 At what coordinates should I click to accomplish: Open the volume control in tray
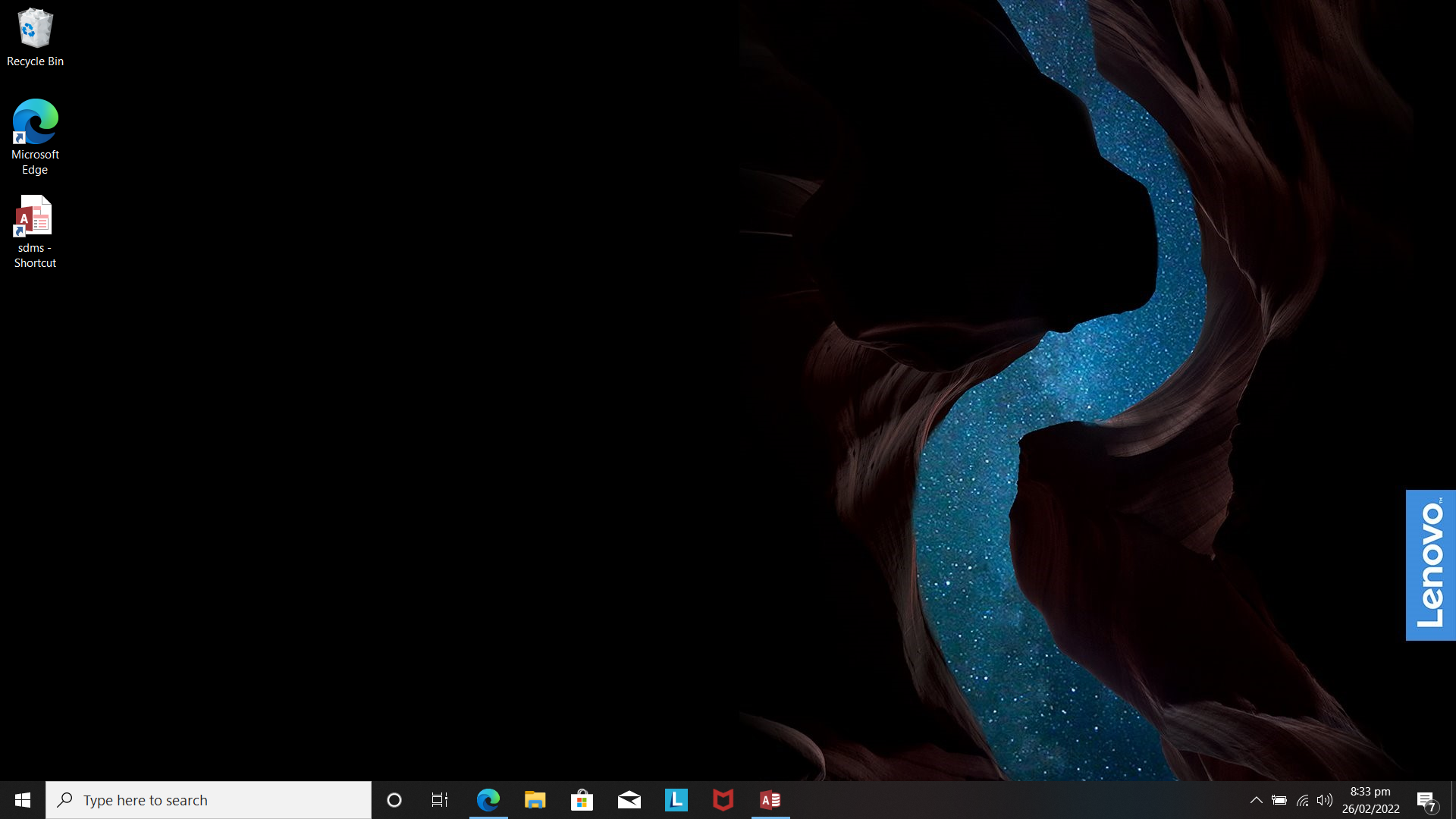[1325, 800]
